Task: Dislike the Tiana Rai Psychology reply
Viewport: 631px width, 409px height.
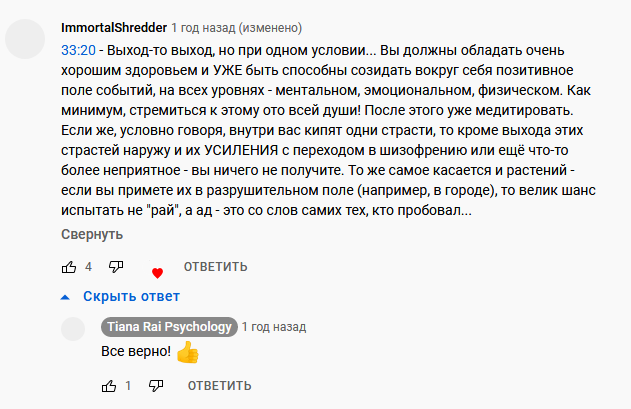Action: pos(156,386)
